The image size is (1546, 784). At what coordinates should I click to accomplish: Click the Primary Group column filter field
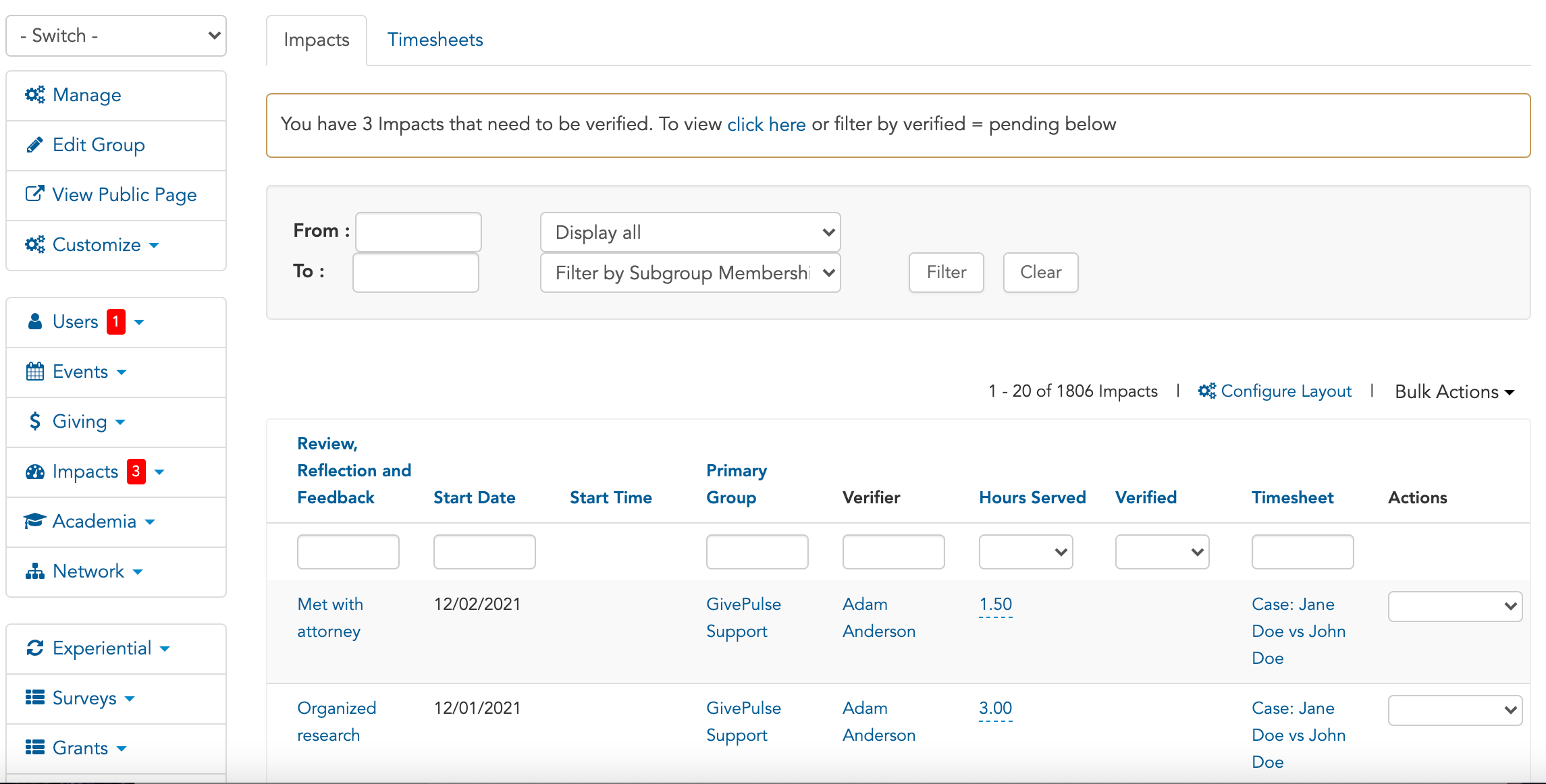[x=757, y=552]
